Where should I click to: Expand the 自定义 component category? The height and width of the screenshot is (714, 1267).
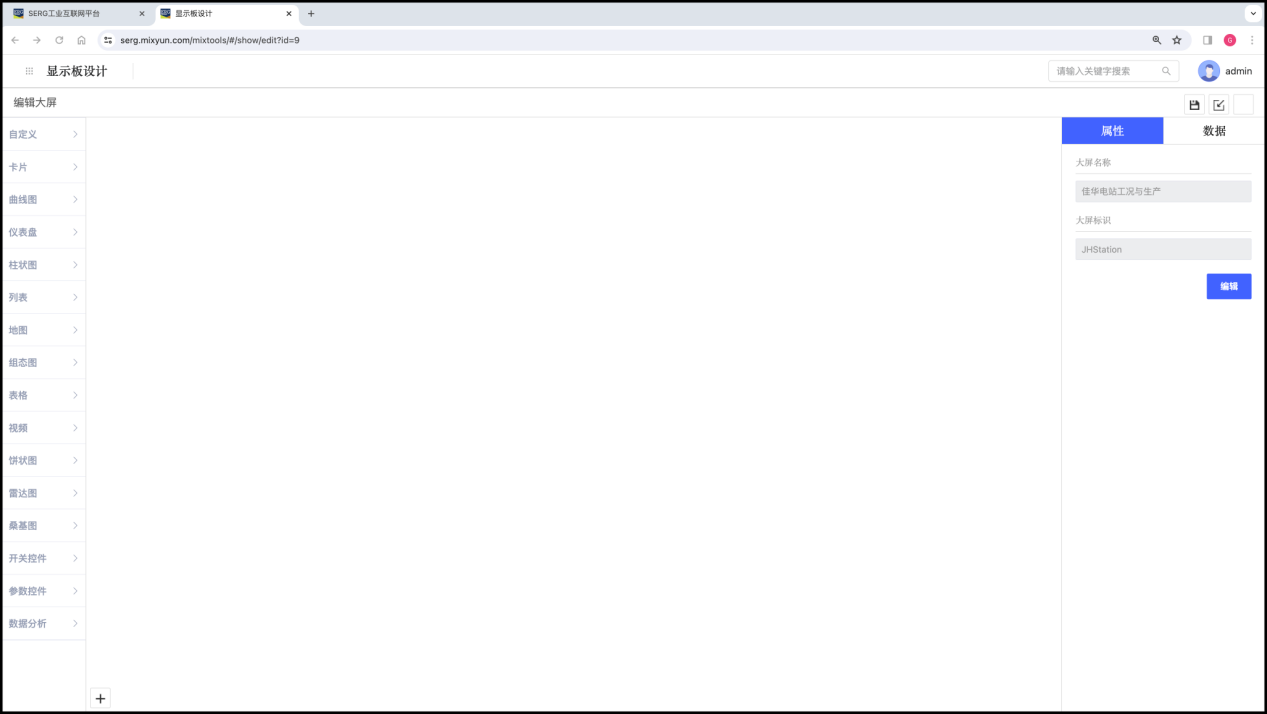click(43, 134)
